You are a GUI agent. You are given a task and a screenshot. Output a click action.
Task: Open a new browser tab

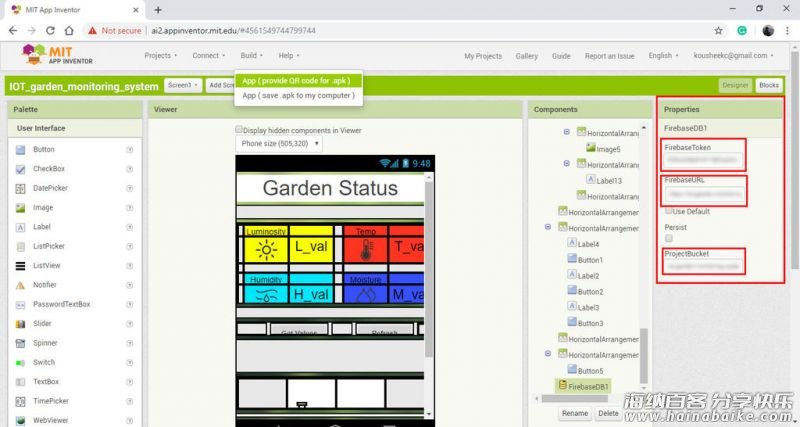pyautogui.click(x=158, y=10)
